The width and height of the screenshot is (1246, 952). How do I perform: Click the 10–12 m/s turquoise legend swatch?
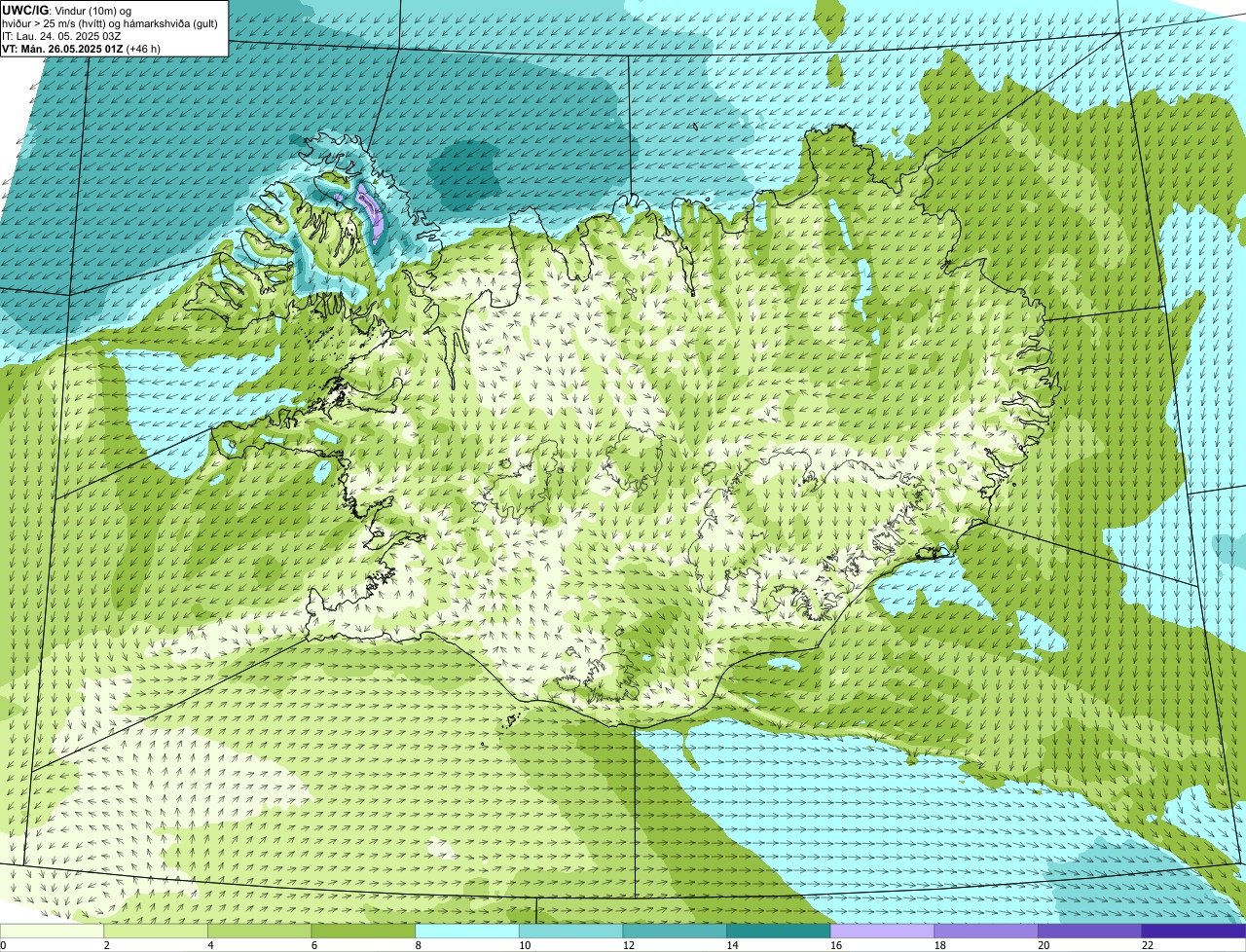coord(571,931)
